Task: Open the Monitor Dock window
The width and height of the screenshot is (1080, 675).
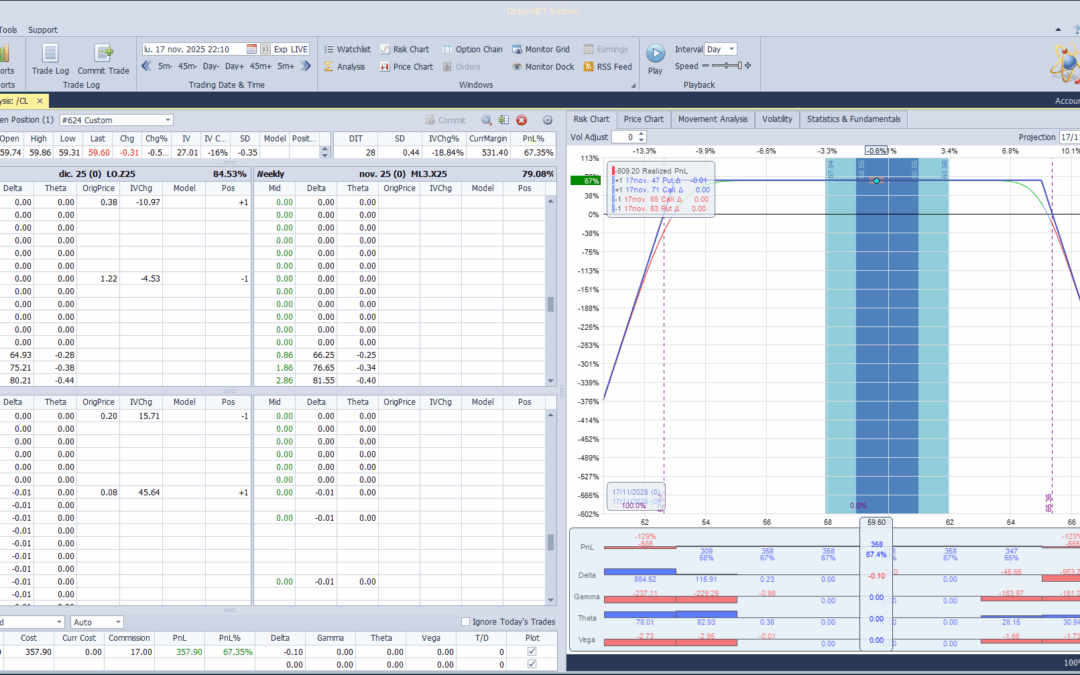Action: tap(543, 67)
